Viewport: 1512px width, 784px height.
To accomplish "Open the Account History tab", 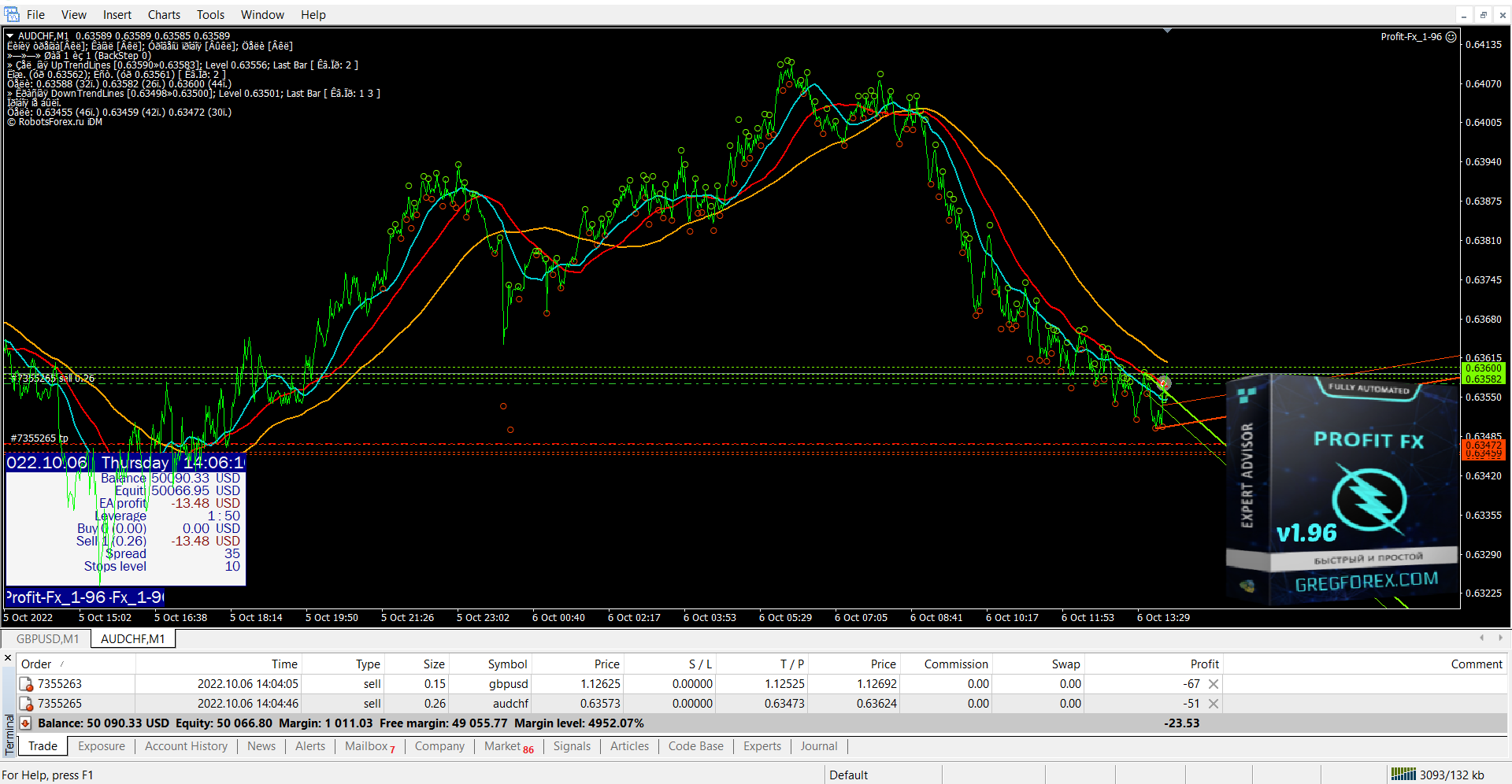I will [186, 746].
